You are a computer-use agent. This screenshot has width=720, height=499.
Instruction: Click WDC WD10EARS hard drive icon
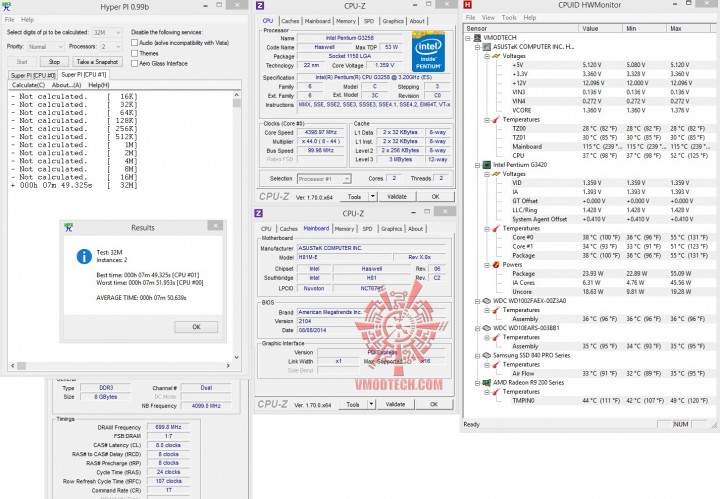coord(487,328)
